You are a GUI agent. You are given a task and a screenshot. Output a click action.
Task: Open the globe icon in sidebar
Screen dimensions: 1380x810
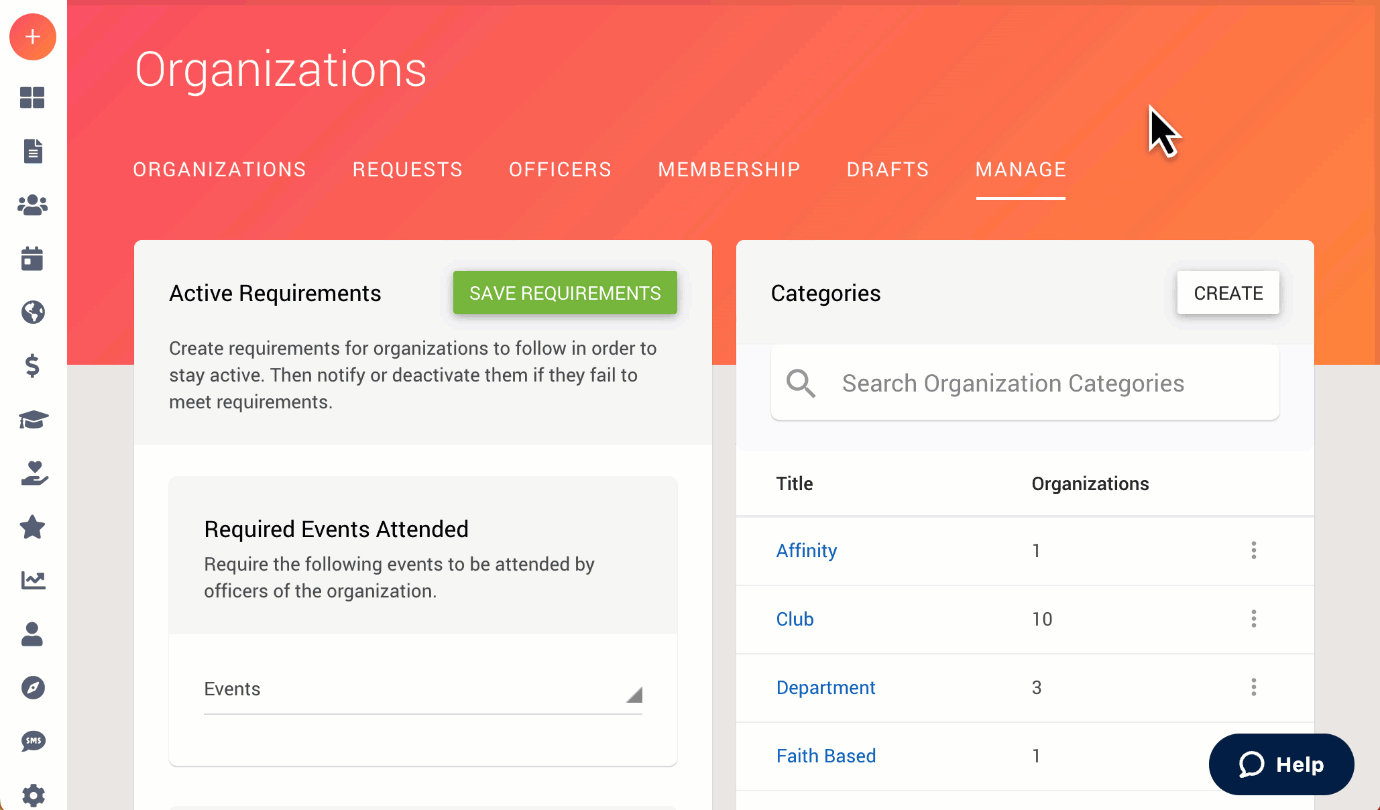pyautogui.click(x=33, y=313)
